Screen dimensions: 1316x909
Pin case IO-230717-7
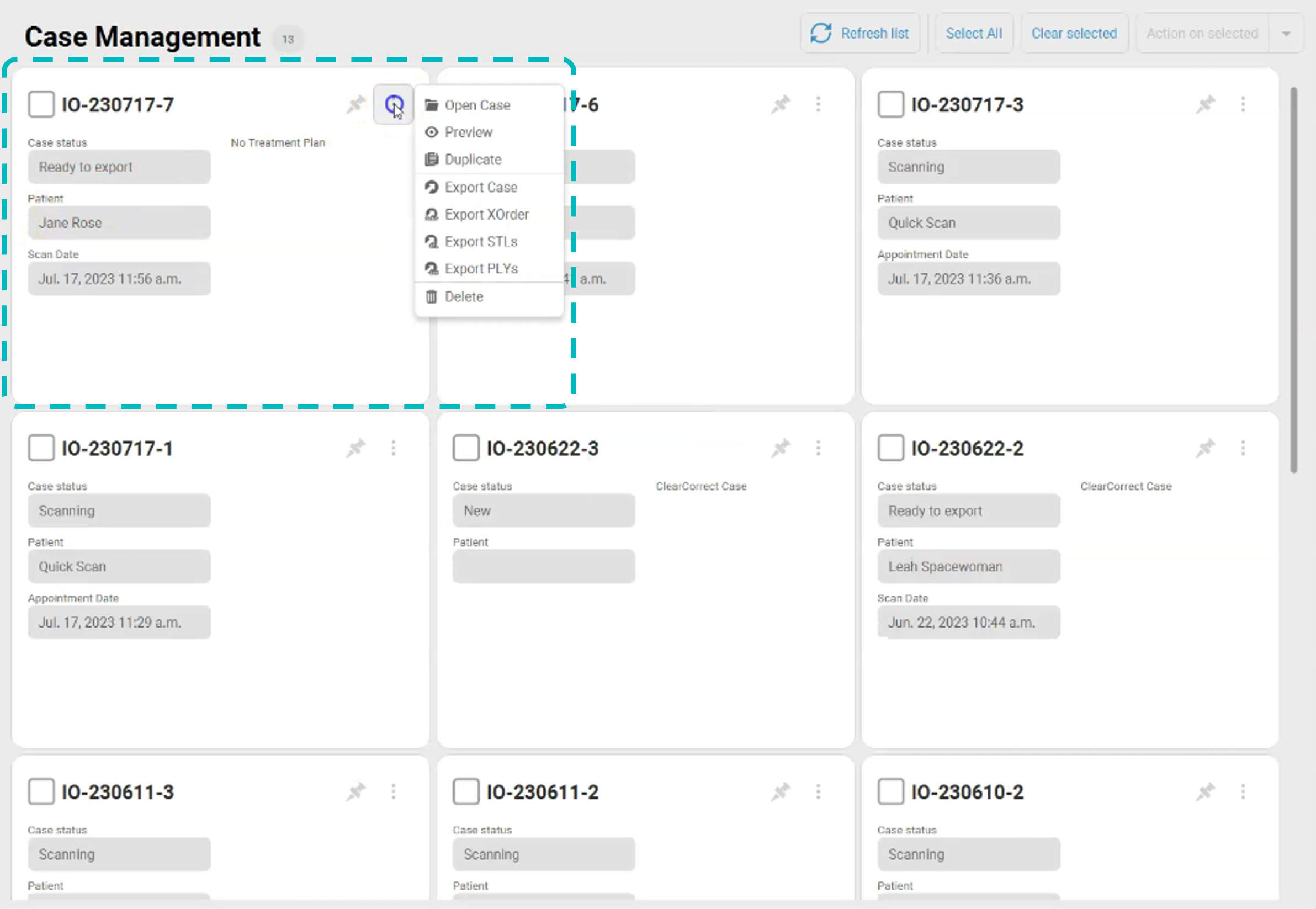(x=356, y=104)
